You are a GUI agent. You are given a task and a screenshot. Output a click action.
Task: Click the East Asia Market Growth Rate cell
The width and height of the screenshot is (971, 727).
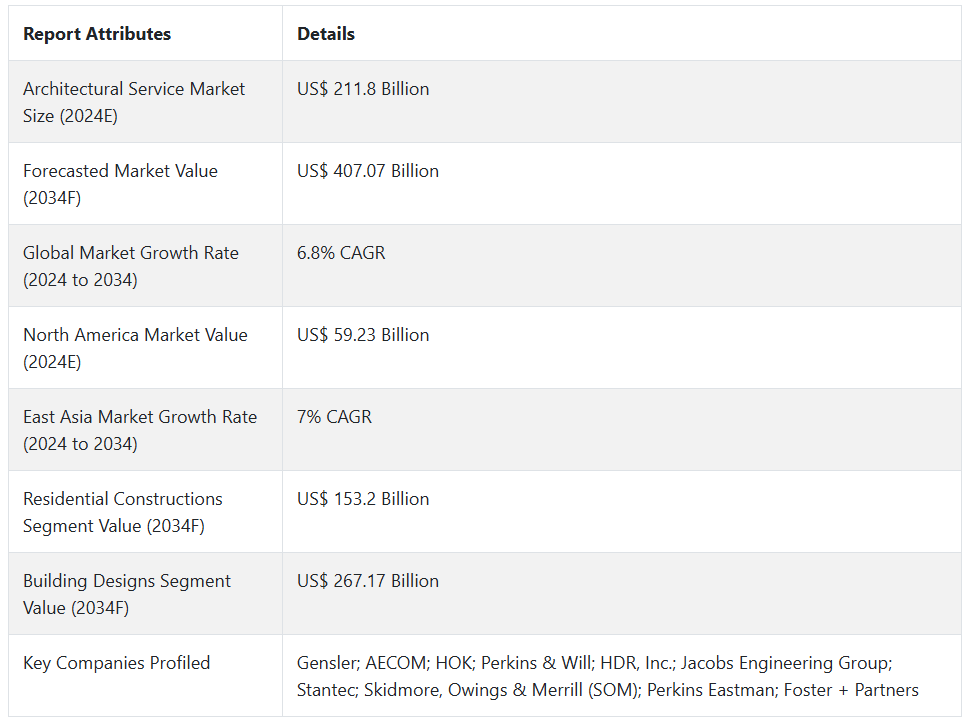140,430
